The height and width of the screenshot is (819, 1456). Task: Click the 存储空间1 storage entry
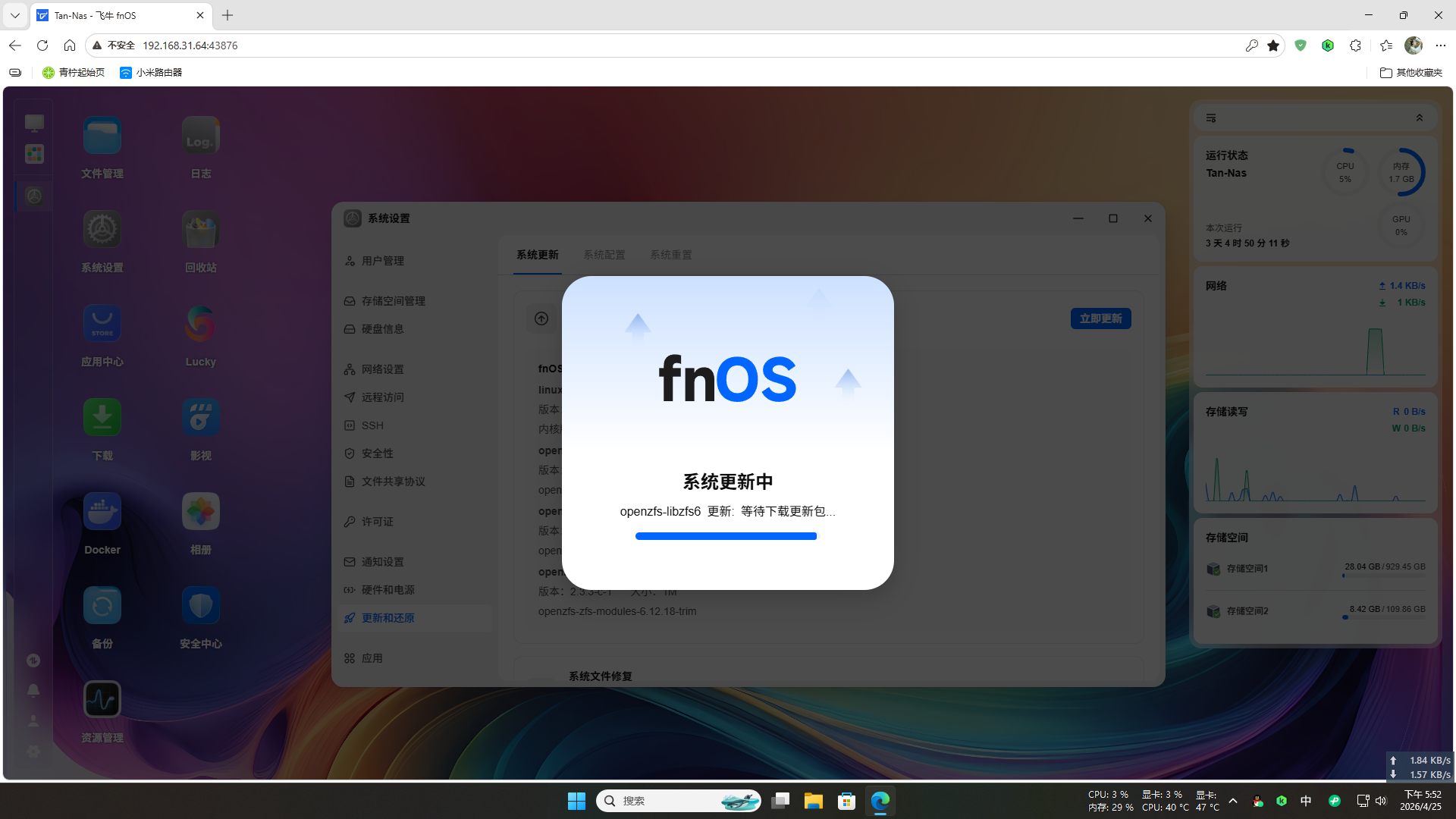[x=1316, y=569]
